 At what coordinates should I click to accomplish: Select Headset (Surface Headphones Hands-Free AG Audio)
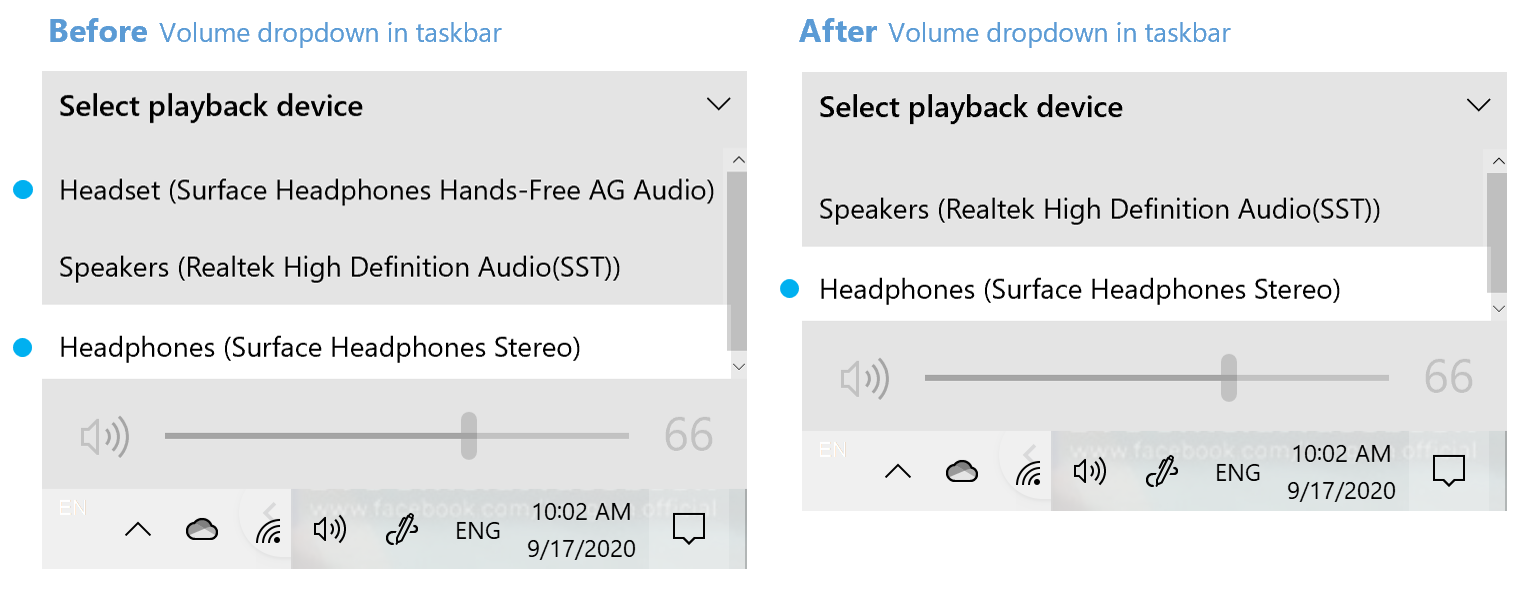[x=386, y=190]
